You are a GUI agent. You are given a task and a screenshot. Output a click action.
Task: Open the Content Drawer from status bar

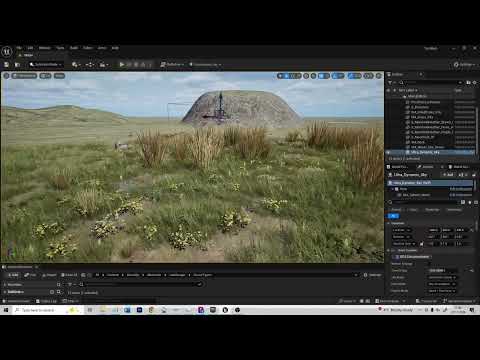point(16,301)
